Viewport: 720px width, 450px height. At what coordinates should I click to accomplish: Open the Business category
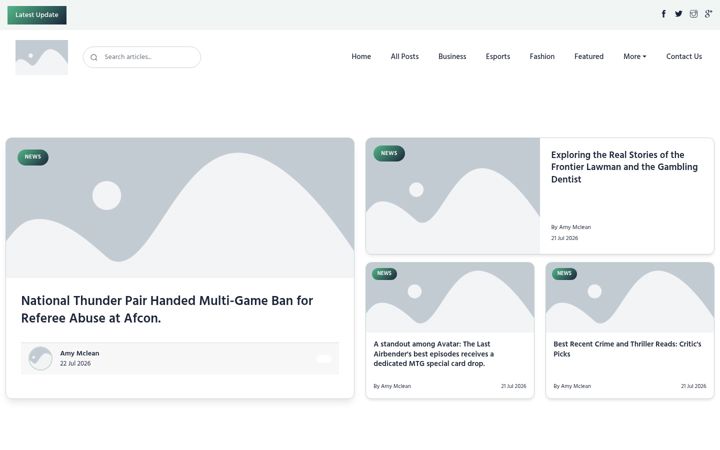coord(452,56)
